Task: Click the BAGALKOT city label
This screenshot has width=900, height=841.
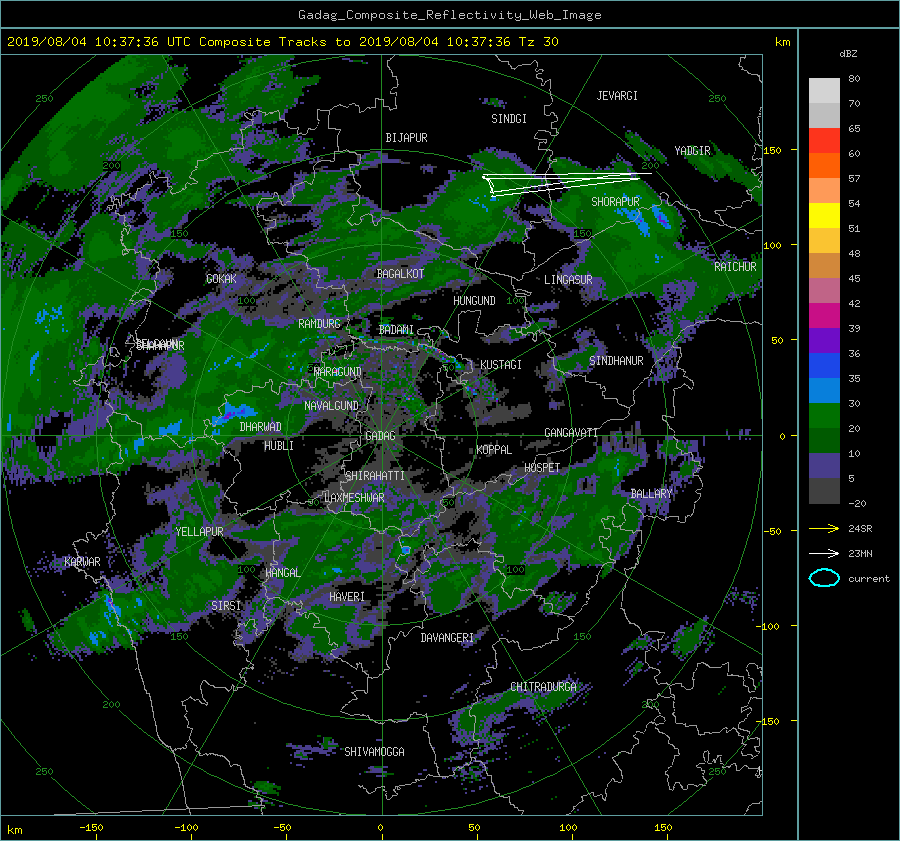Action: (400, 274)
